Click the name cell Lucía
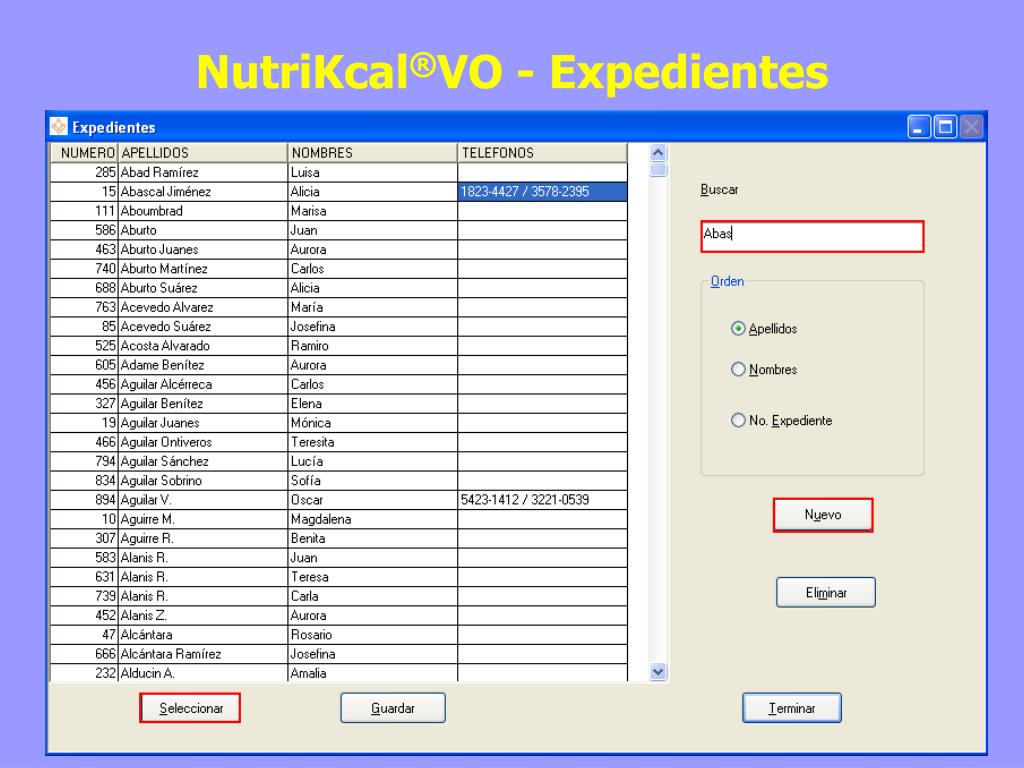The image size is (1024, 768). point(373,461)
